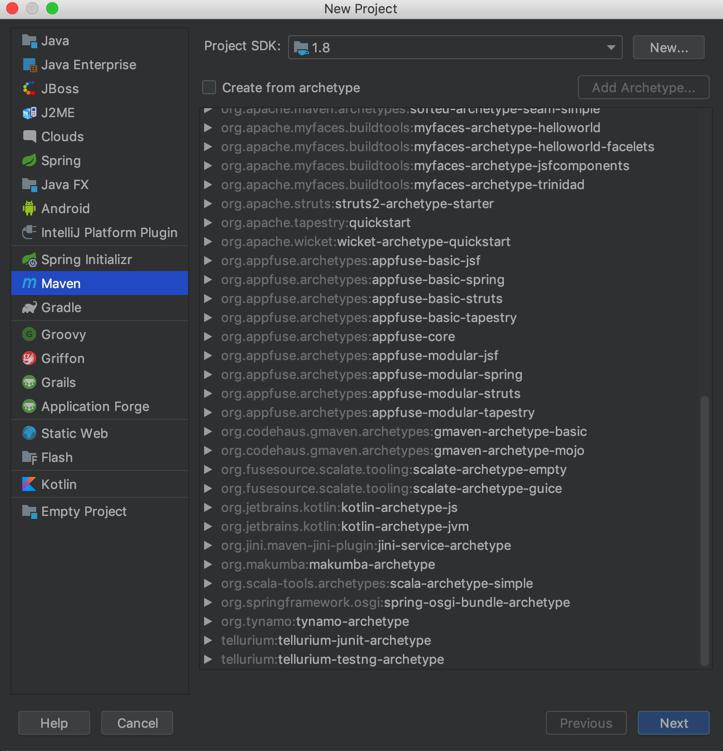Click the Grails icon

pyautogui.click(x=29, y=383)
